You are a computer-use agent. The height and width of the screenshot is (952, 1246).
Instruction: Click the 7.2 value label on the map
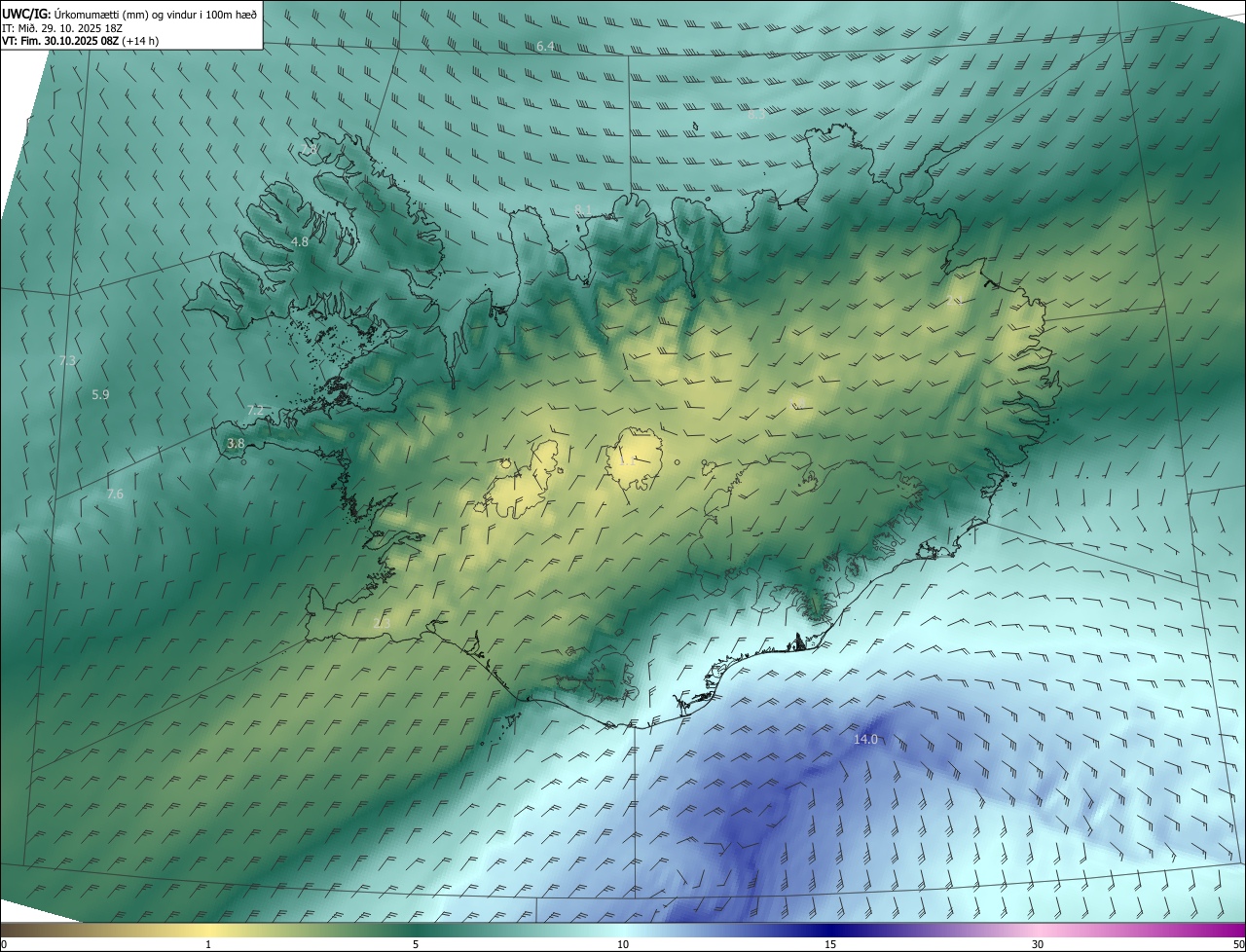tap(255, 411)
